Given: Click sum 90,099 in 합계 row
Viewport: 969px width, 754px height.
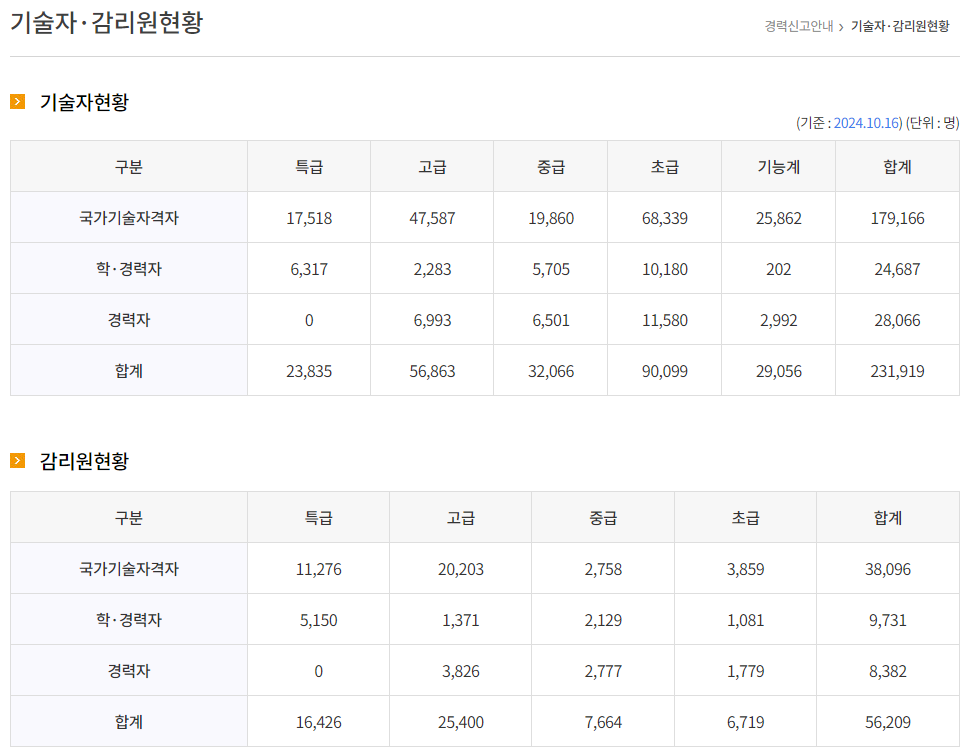Looking at the screenshot, I should tap(665, 371).
